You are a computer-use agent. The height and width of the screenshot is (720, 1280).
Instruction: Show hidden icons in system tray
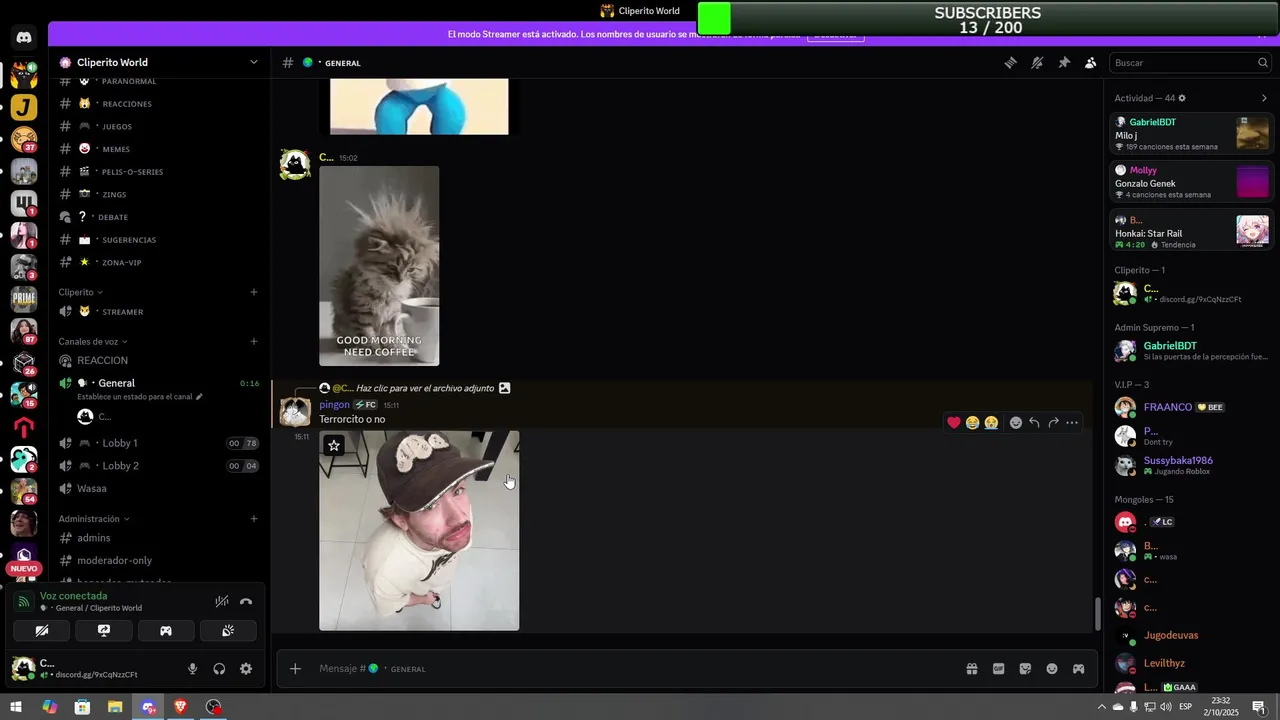point(1101,707)
